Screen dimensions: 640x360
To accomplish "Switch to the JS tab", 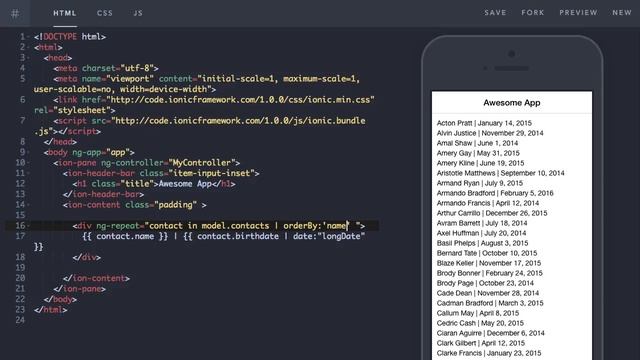I will click(x=138, y=13).
